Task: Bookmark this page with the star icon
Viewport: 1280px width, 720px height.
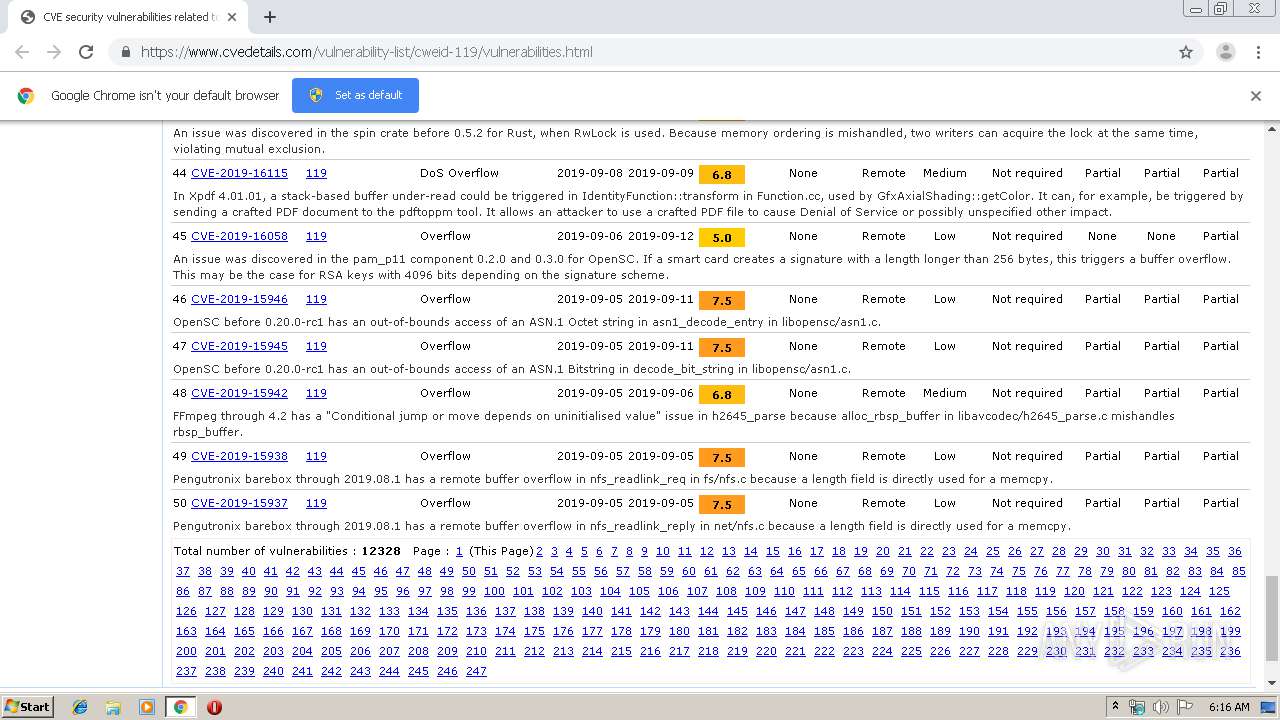Action: [x=1186, y=52]
